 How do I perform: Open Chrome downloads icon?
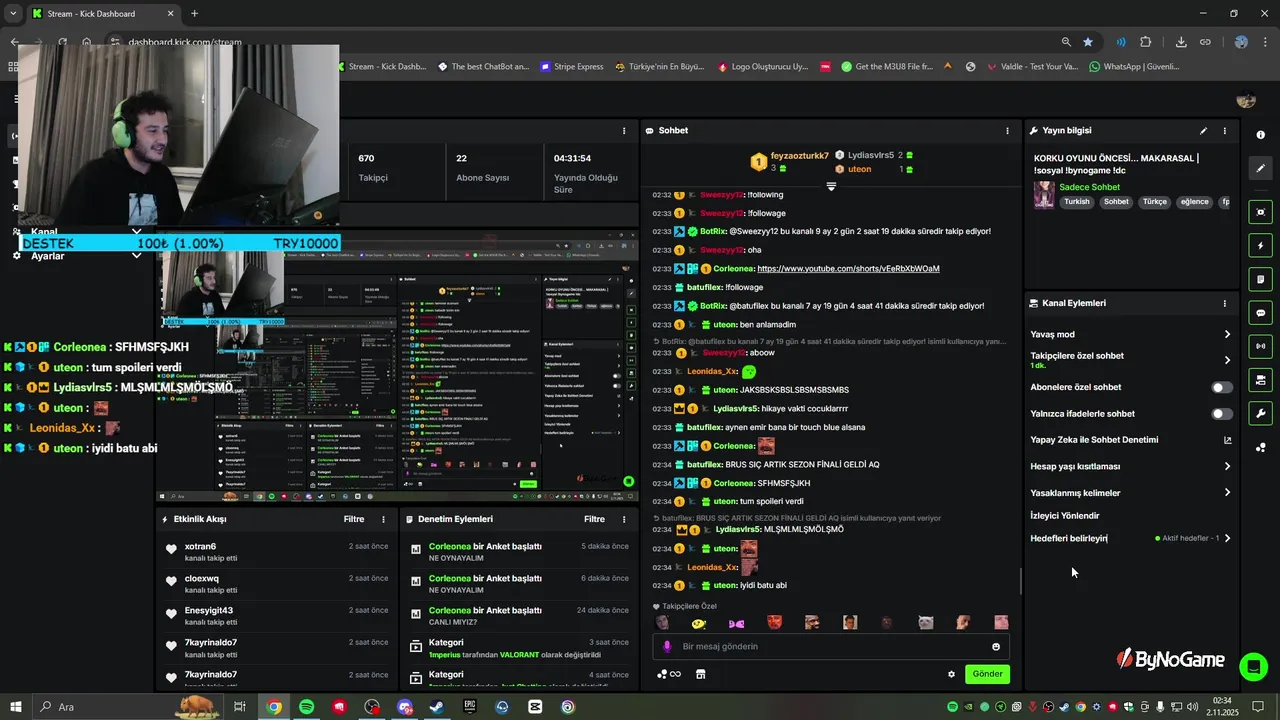point(1181,42)
